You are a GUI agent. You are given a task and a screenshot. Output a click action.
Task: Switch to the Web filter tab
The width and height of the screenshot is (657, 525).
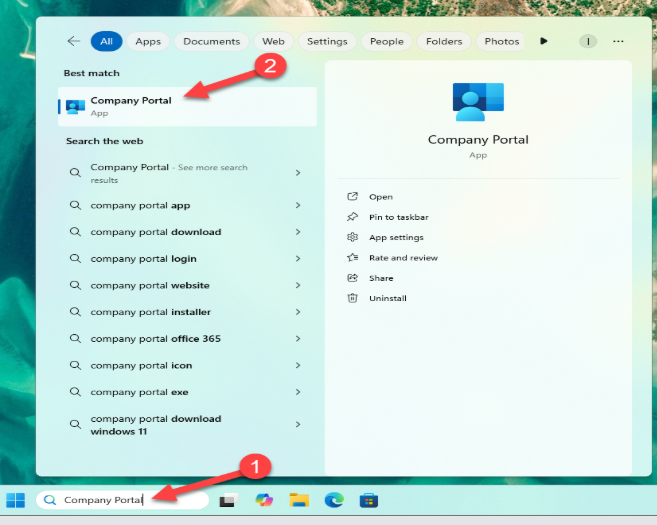point(273,41)
